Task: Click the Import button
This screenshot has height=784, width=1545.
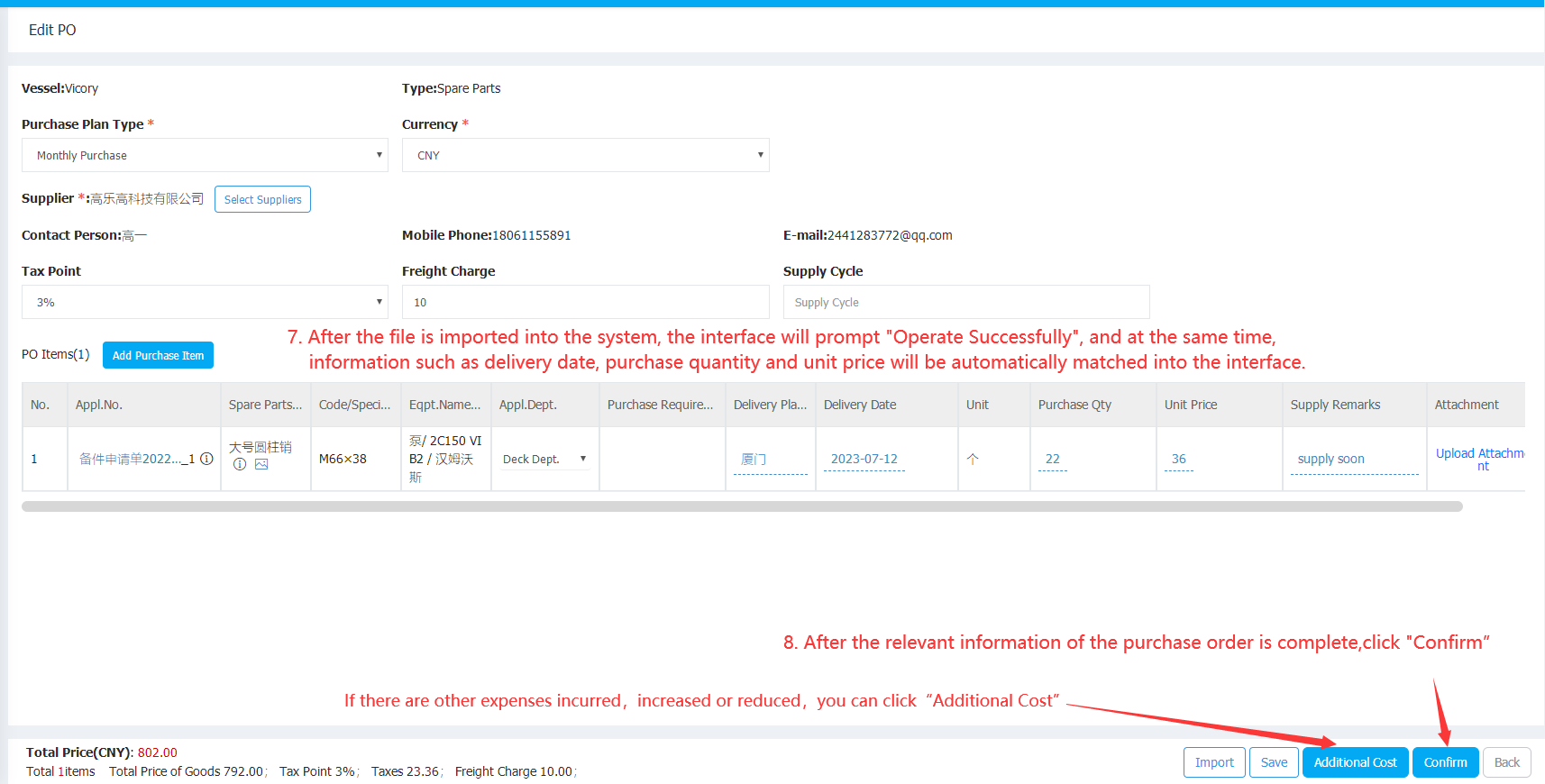Action: (1214, 762)
